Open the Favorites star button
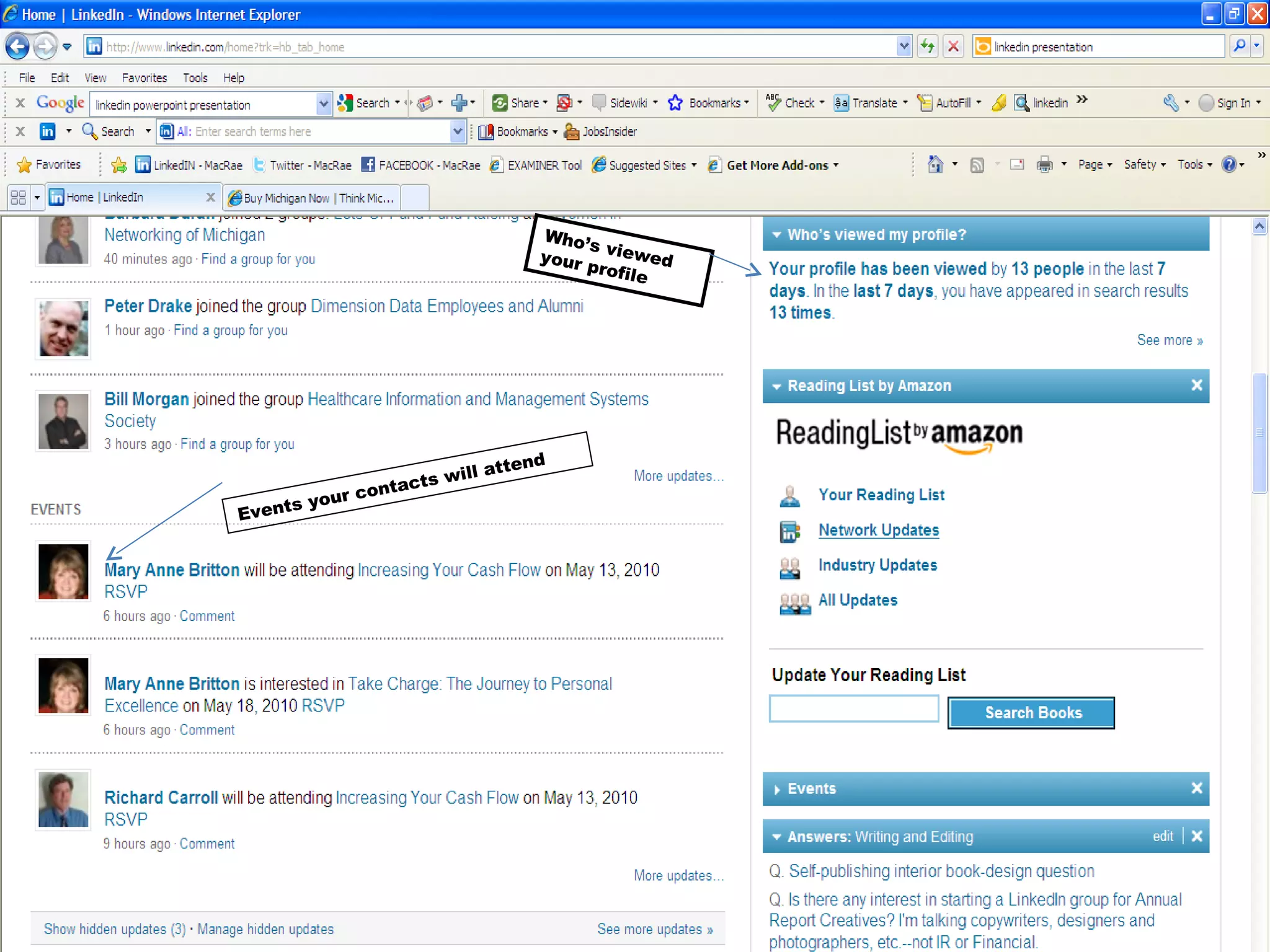1270x952 pixels. point(49,165)
